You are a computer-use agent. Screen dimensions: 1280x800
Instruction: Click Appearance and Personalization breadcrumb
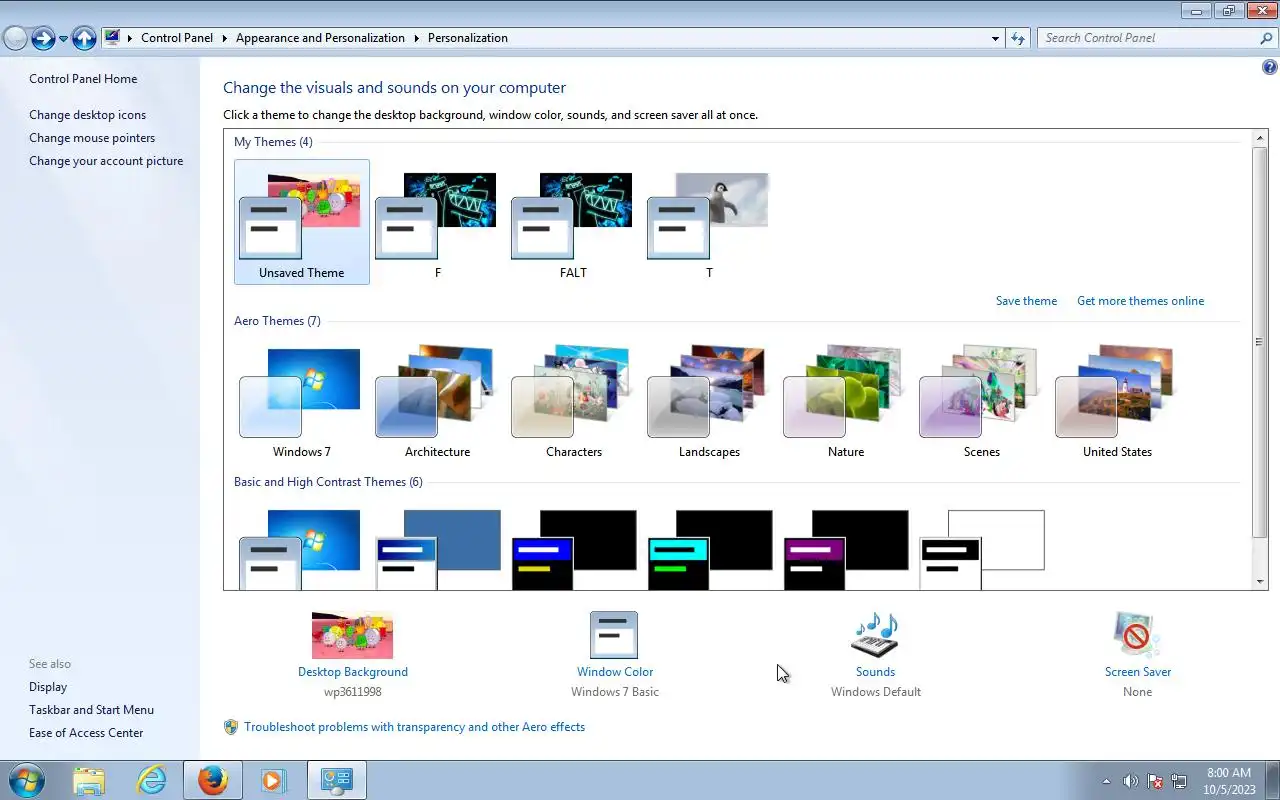click(x=320, y=38)
